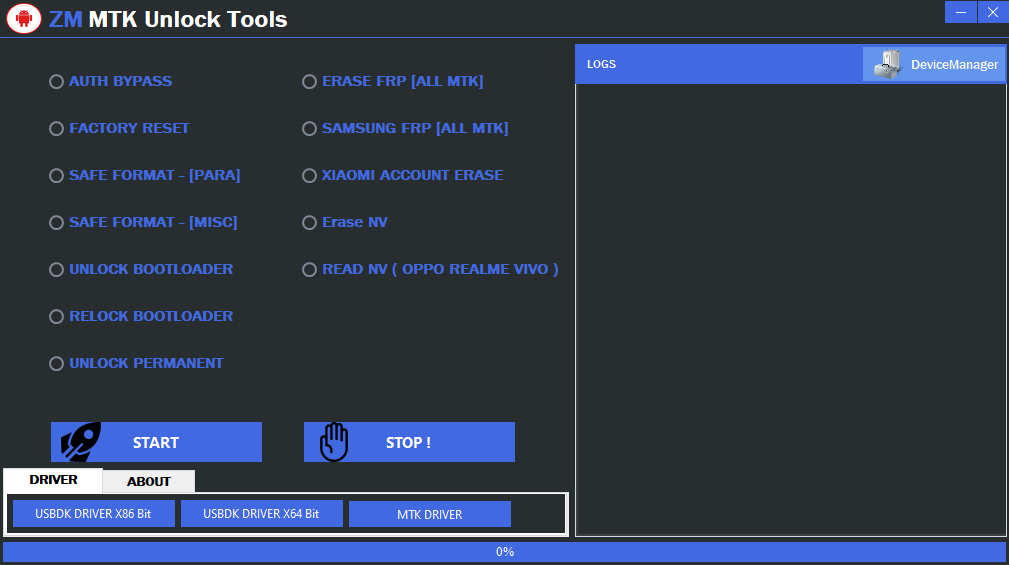Select RELOCK BOOTLOADER radio button
This screenshot has width=1009, height=565.
(x=57, y=317)
